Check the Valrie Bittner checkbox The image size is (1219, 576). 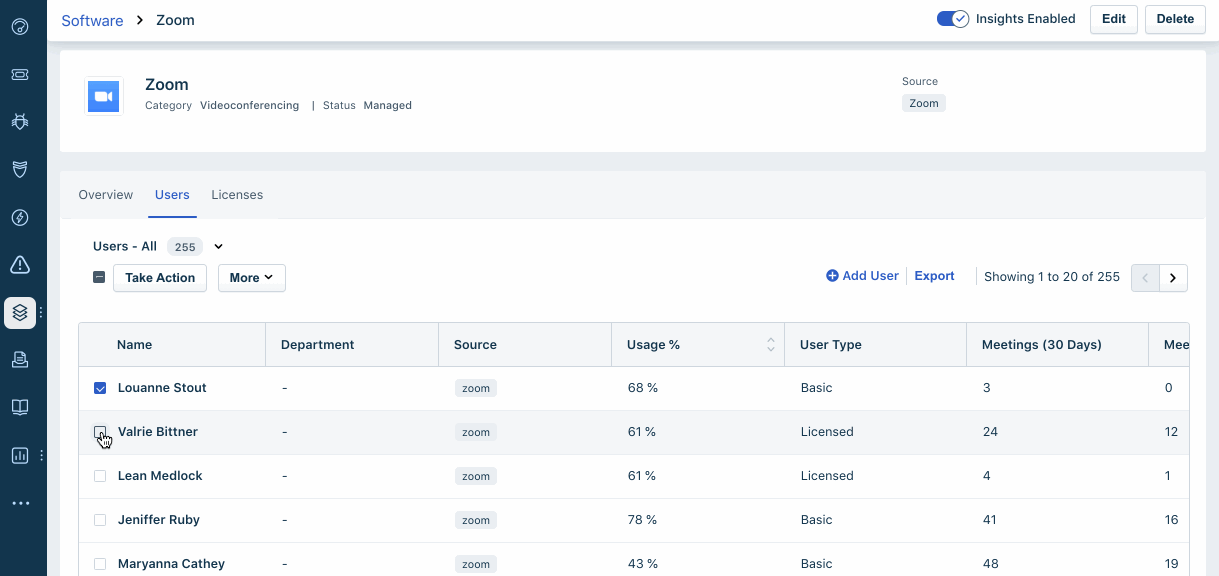100,432
